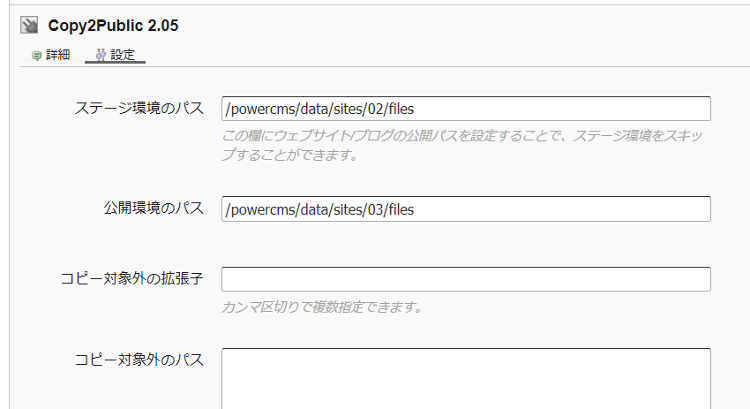Click the コピー対象外の拡張子 label
Image resolution: width=750 pixels, height=409 pixels.
132,278
